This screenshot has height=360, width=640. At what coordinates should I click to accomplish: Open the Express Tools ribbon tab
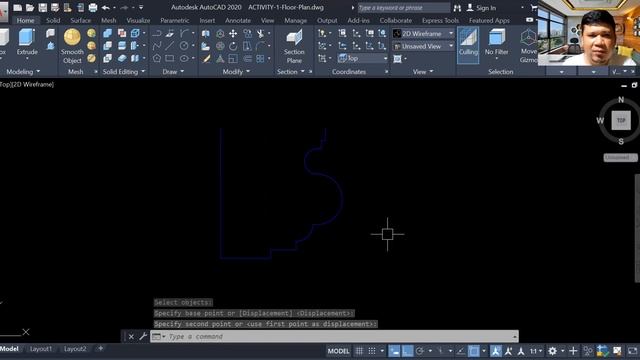440,20
